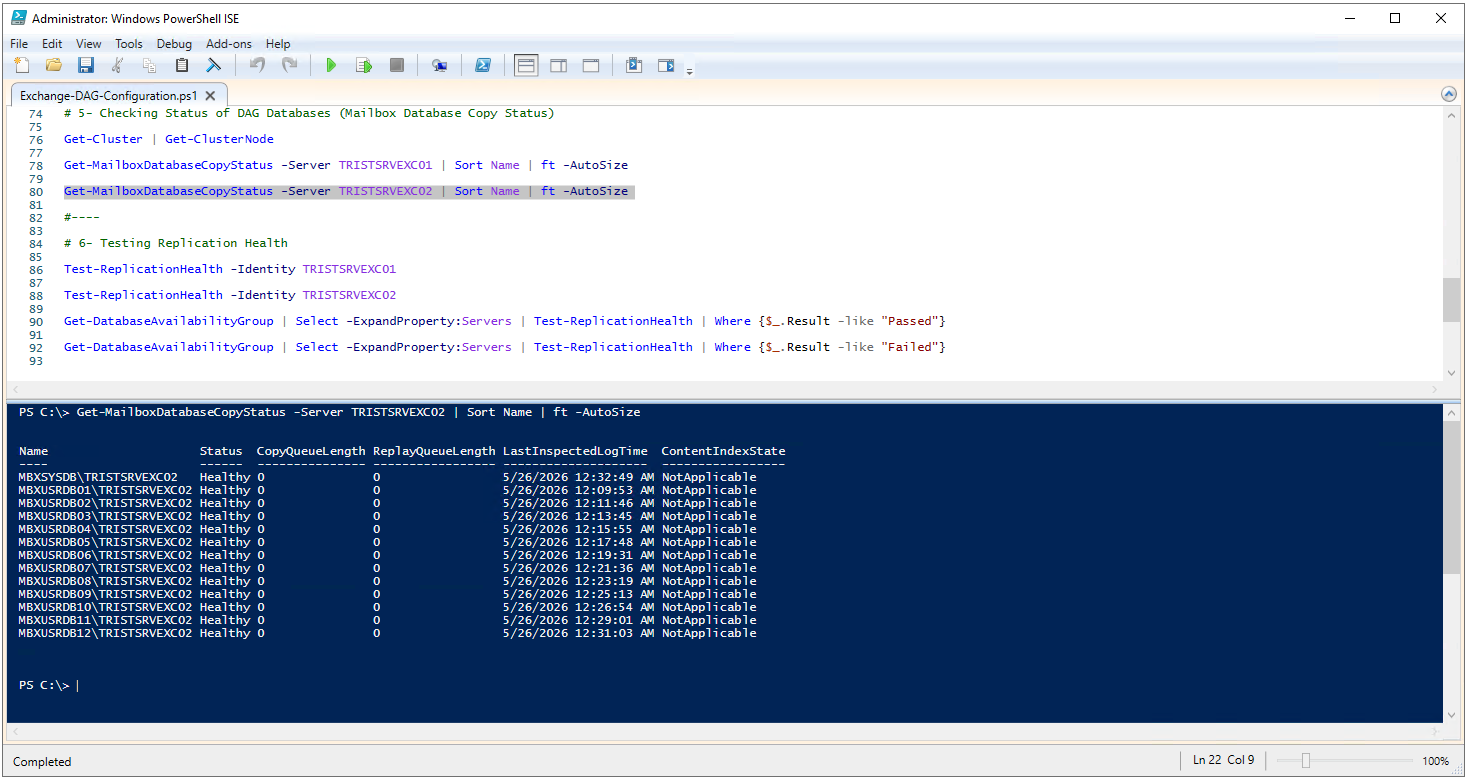Click the line 76 Get-Cluster command

(x=169, y=139)
